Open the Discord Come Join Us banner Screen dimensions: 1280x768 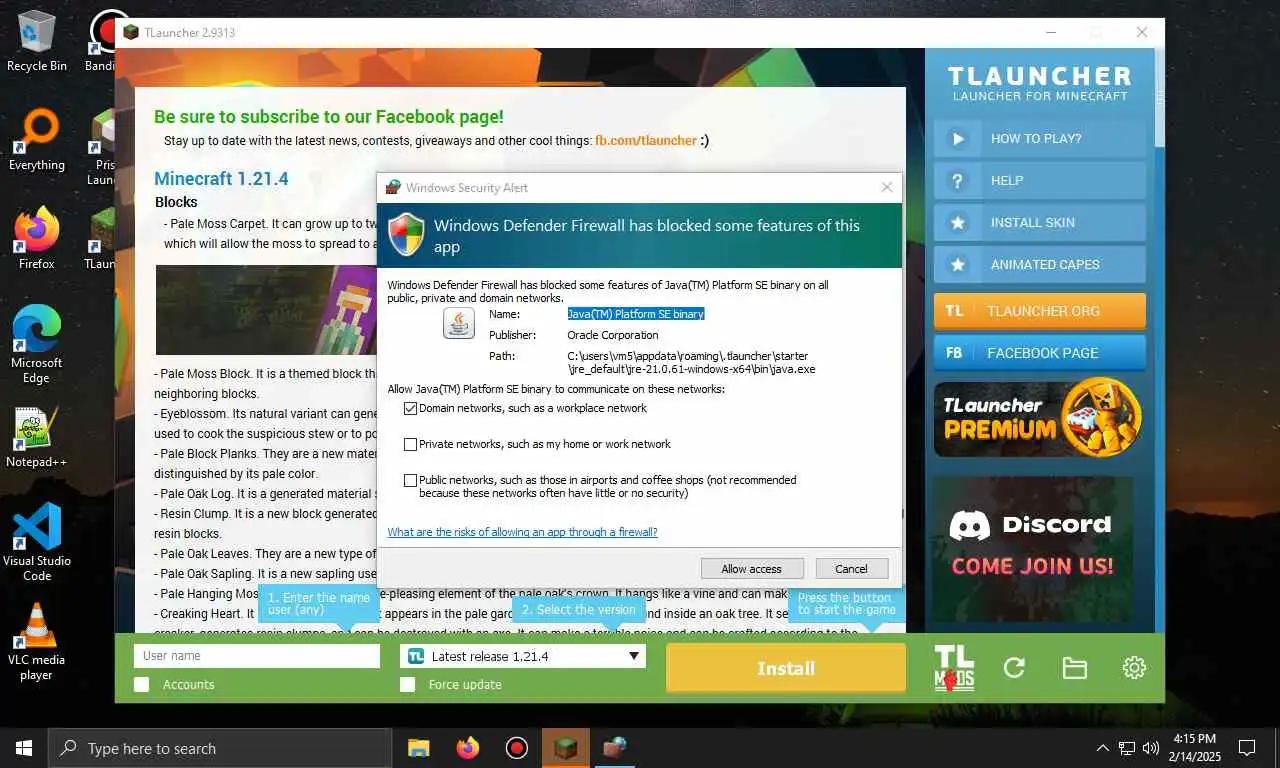click(1033, 548)
